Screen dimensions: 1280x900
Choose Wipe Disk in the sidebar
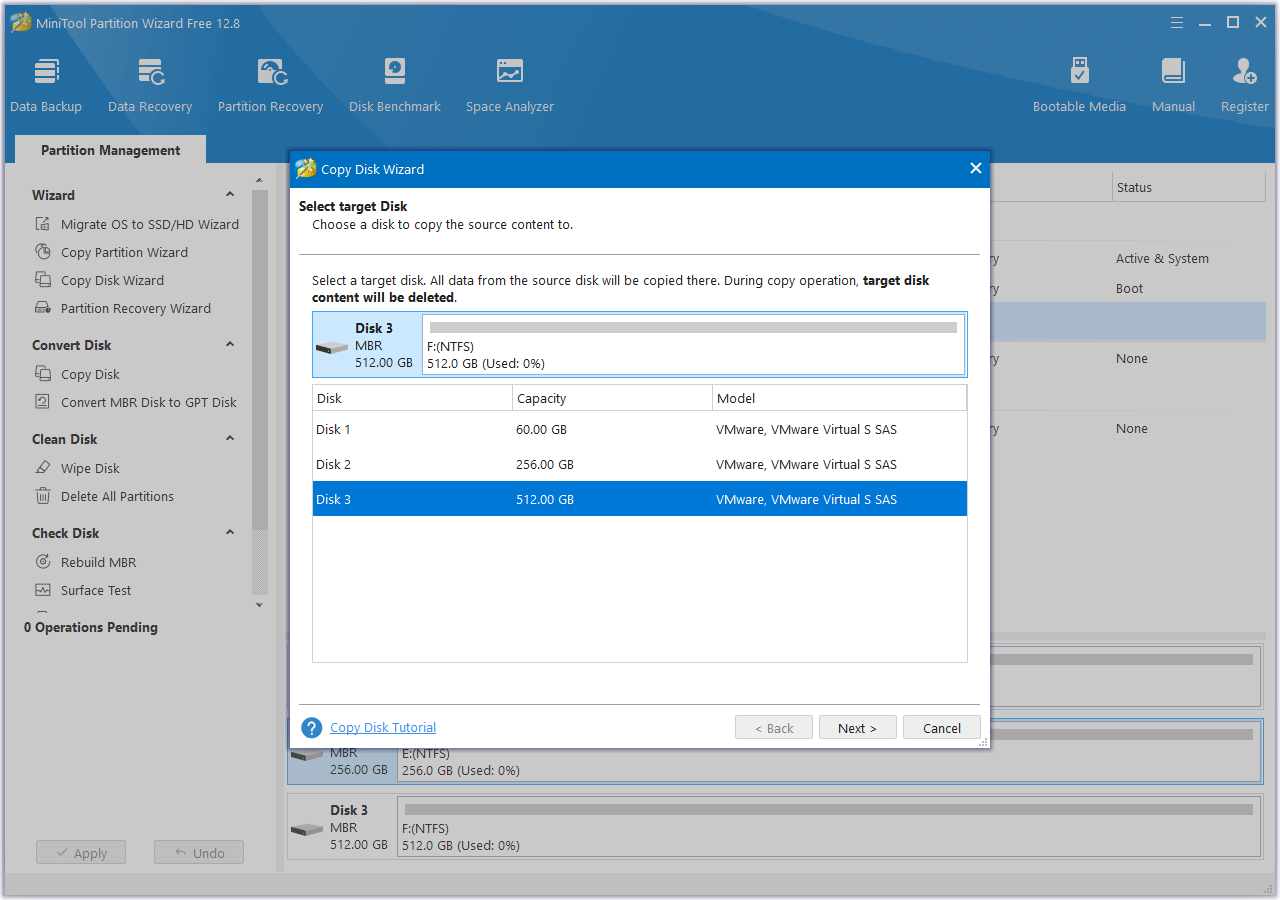[x=90, y=468]
